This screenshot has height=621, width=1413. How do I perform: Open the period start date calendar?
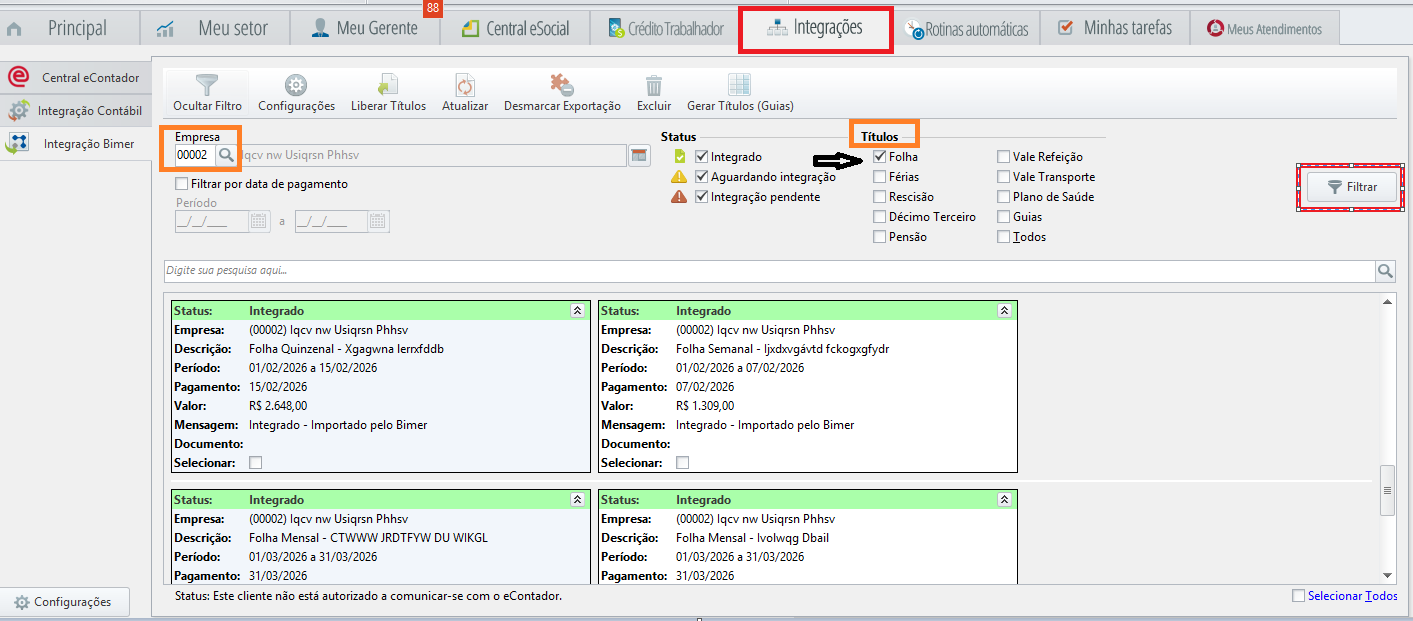pos(259,222)
